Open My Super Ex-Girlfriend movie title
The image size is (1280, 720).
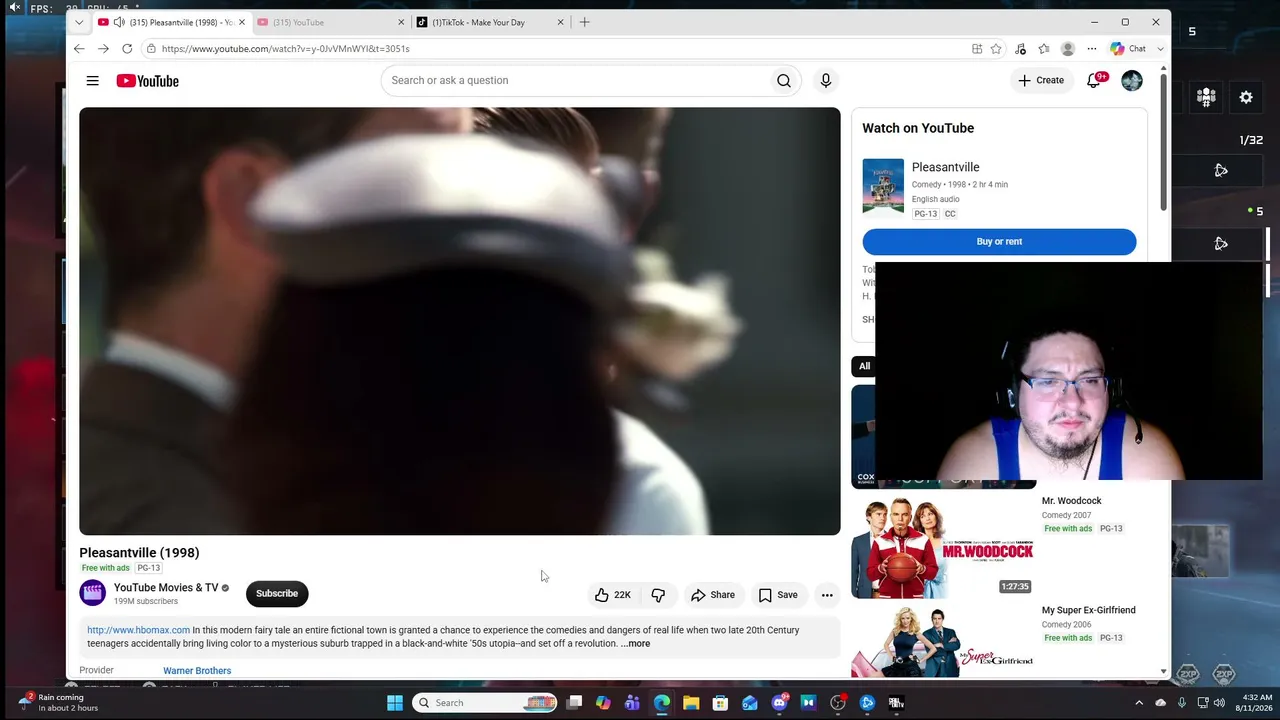click(x=1089, y=610)
